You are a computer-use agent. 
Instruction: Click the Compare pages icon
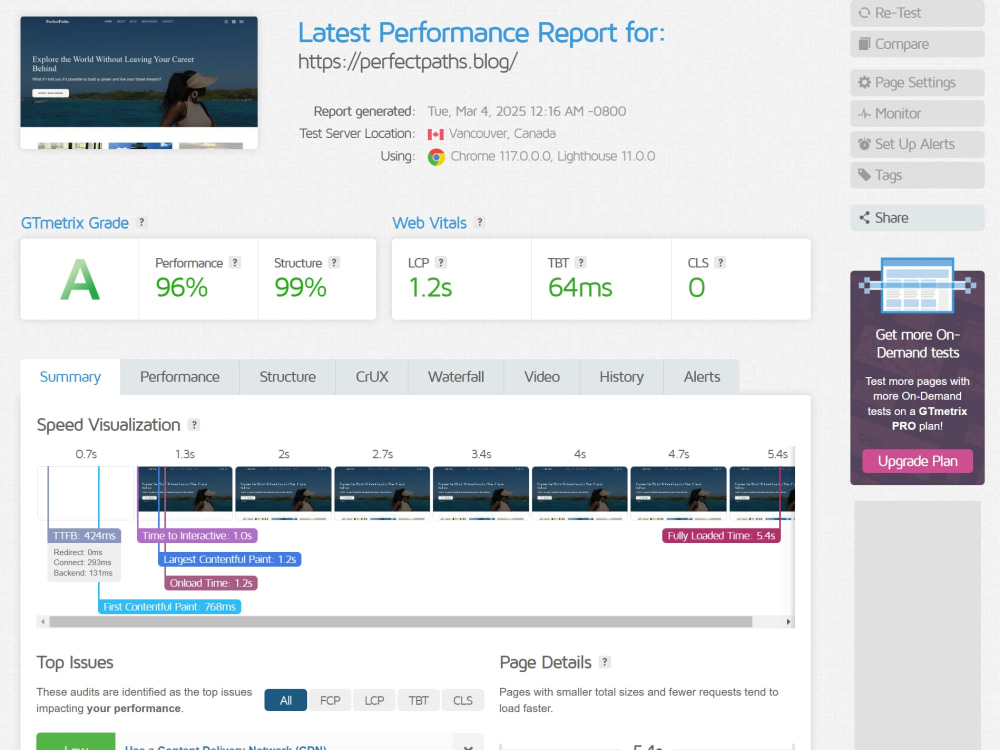tap(864, 43)
